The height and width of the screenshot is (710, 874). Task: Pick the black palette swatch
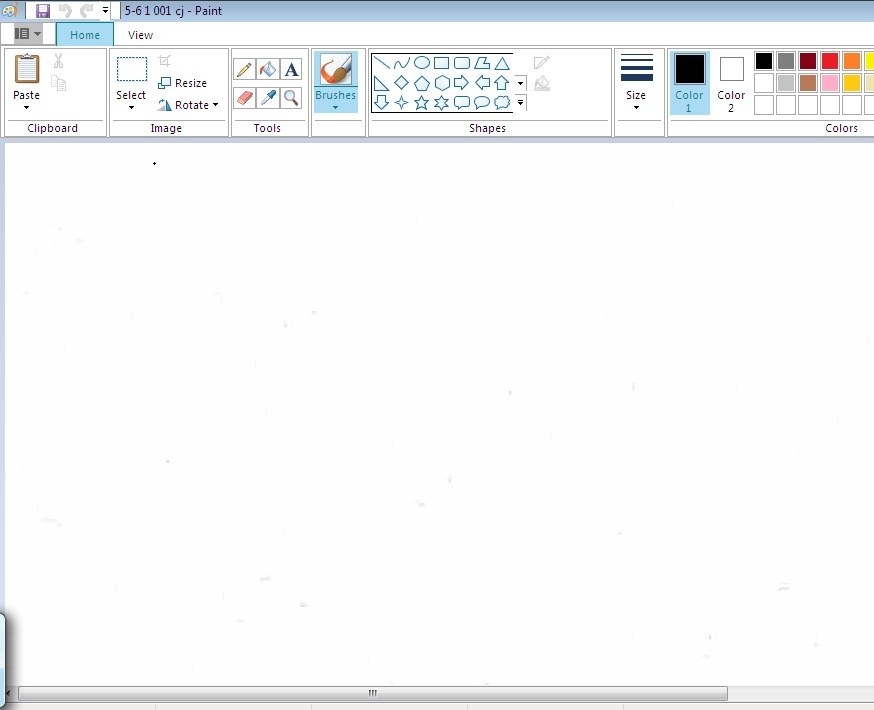click(x=764, y=61)
